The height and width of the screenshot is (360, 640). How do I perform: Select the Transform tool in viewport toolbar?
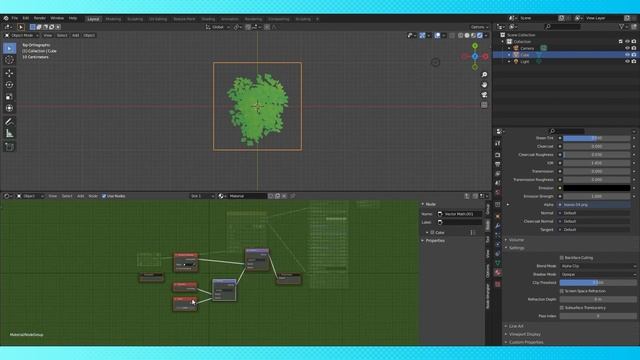(x=9, y=108)
